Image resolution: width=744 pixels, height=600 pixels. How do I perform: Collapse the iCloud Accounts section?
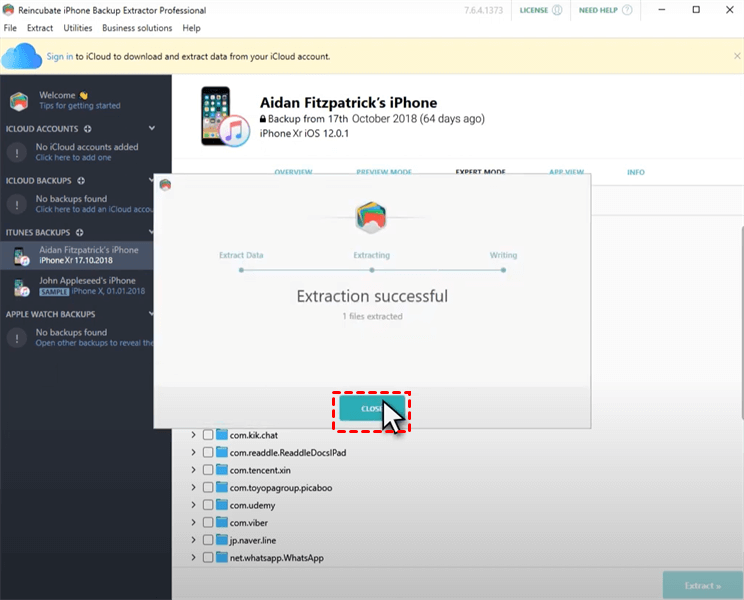pyautogui.click(x=152, y=128)
